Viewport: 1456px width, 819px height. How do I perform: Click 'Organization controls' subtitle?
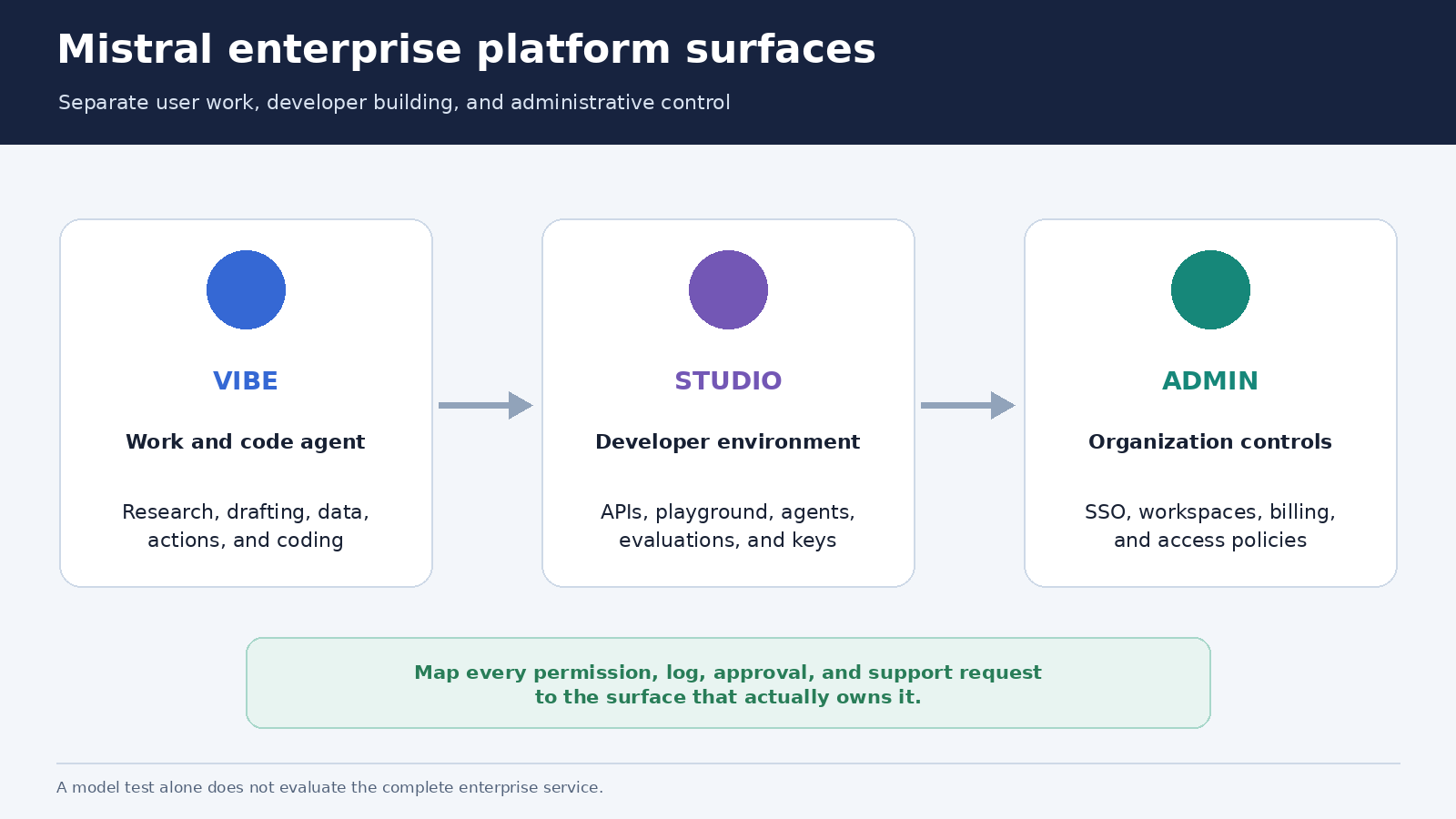1210,442
